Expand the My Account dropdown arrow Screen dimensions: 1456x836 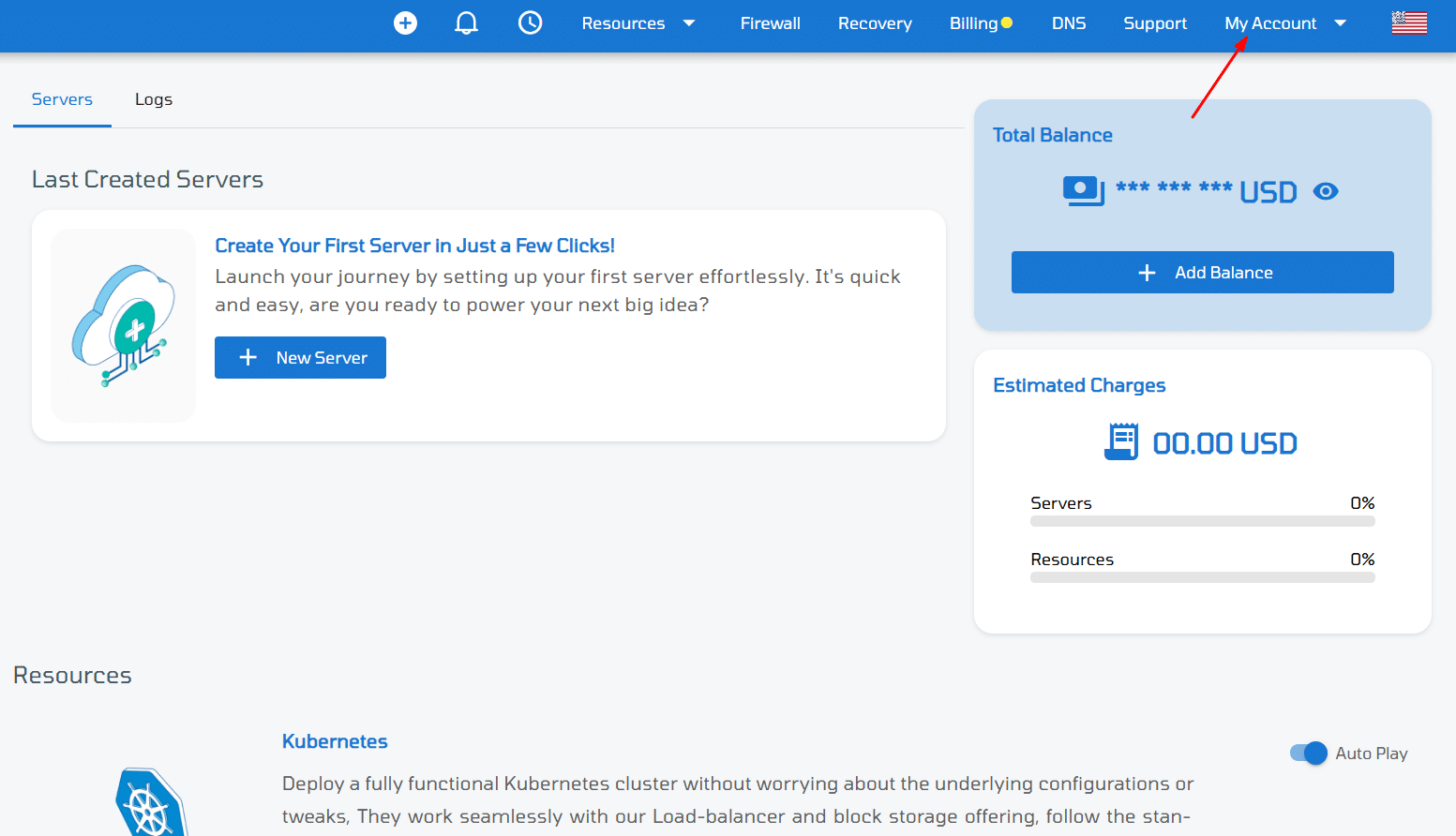(x=1341, y=22)
